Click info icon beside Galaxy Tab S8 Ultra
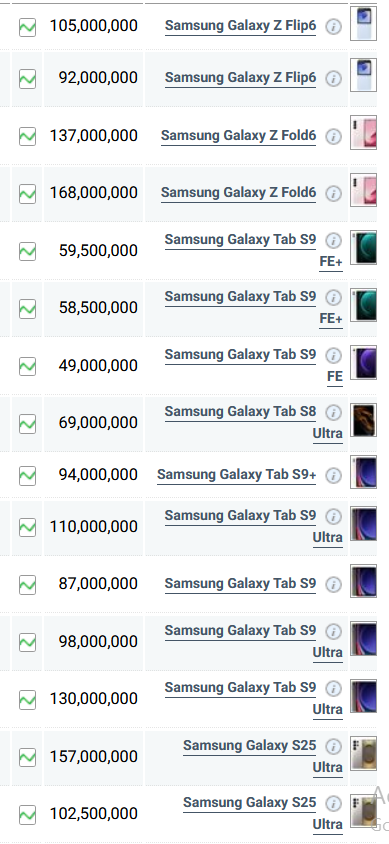 click(334, 413)
